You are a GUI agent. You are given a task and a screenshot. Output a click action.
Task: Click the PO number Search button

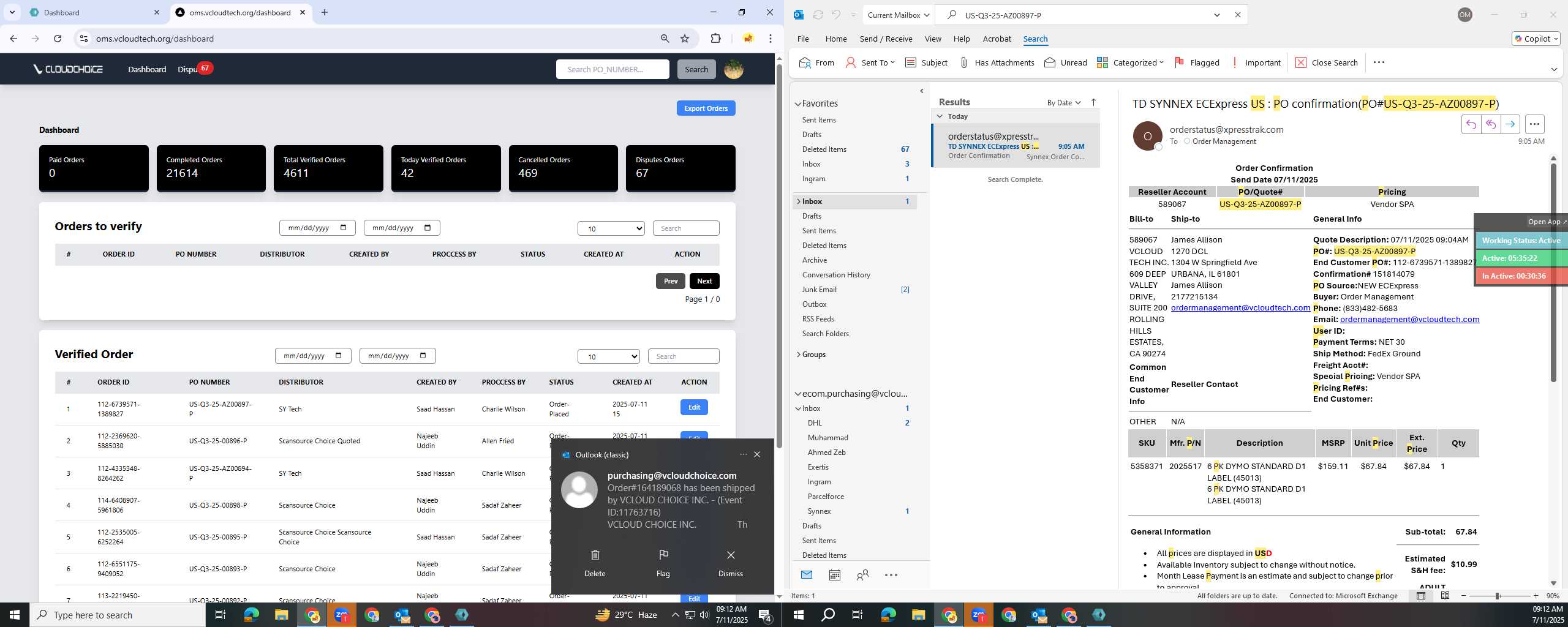pyautogui.click(x=696, y=69)
